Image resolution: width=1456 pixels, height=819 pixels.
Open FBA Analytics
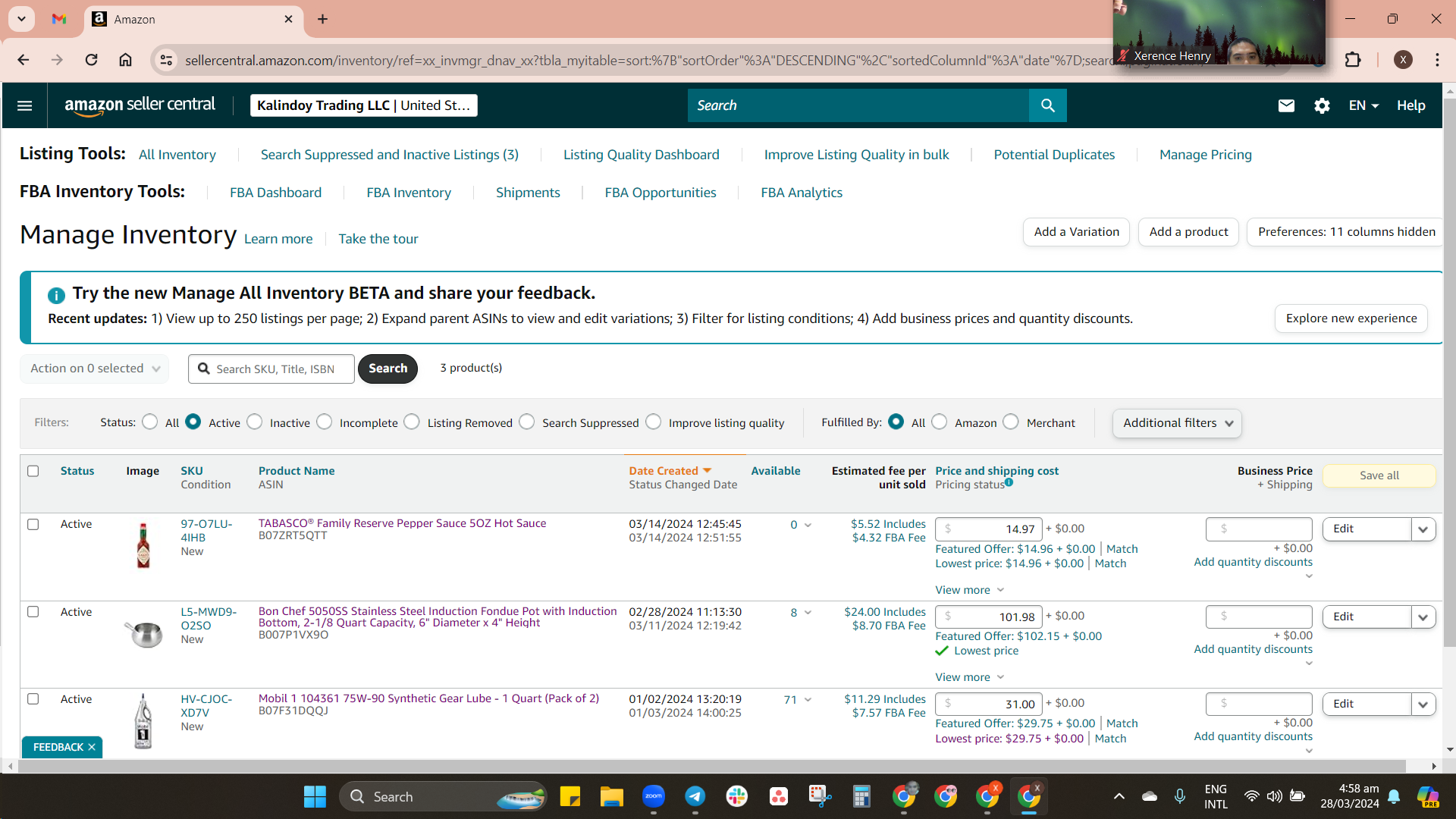coord(802,193)
